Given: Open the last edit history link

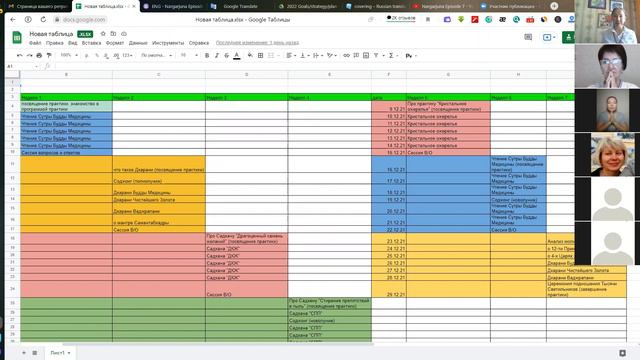Looking at the screenshot, I should click(x=257, y=43).
